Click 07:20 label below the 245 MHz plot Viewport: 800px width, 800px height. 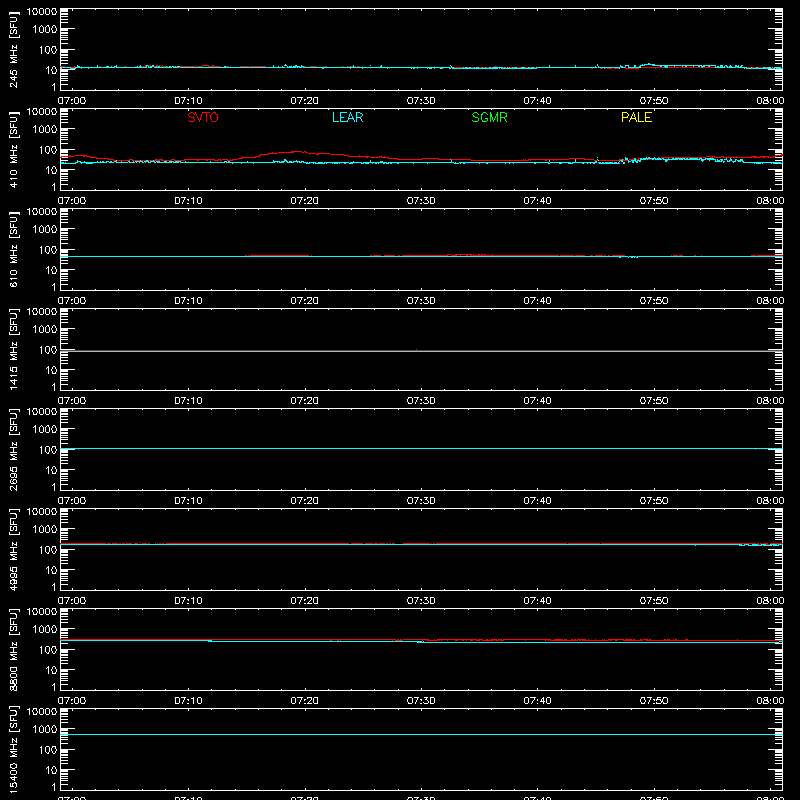tap(305, 101)
